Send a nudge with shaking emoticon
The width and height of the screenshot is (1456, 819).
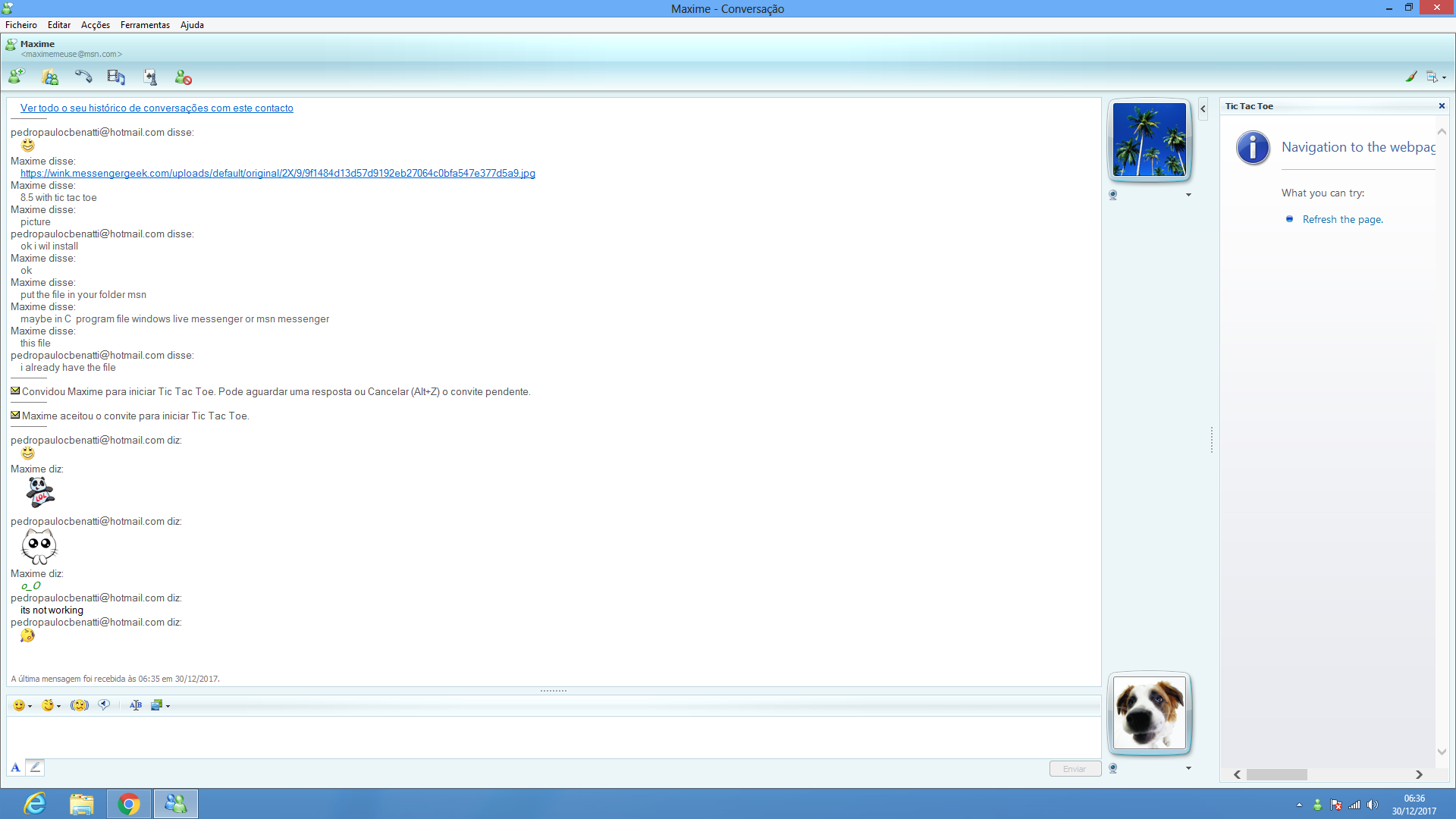pyautogui.click(x=80, y=705)
